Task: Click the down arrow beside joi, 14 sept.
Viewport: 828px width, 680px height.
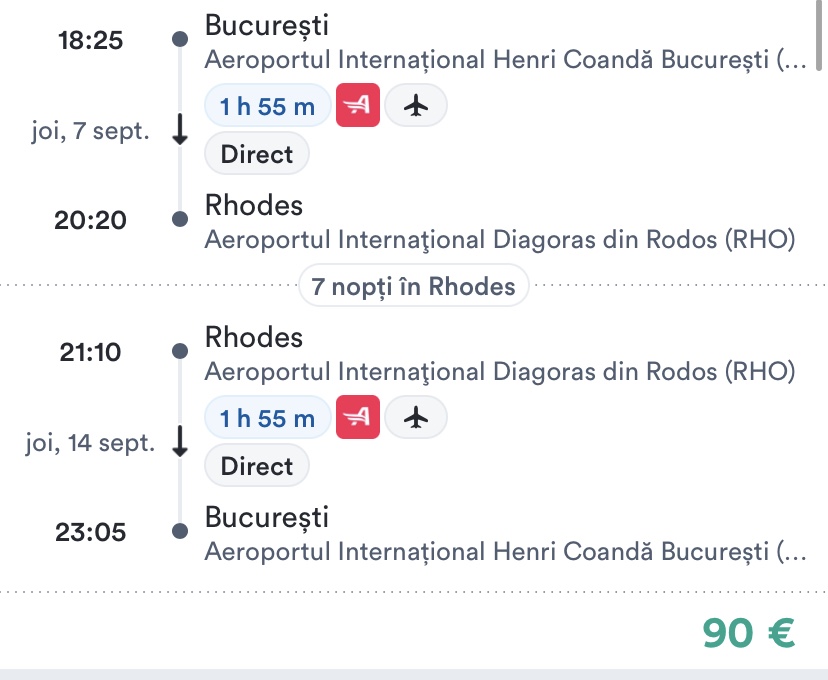Action: coord(180,441)
